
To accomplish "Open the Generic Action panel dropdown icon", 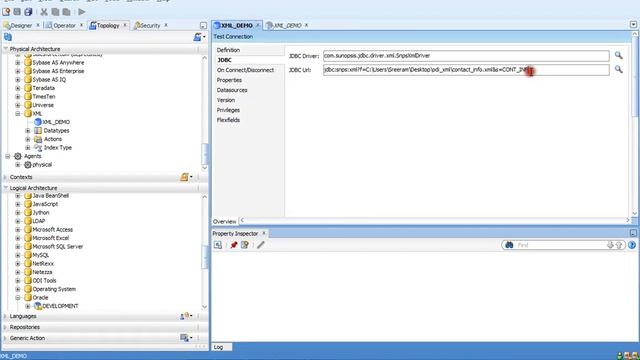I will [x=186, y=338].
